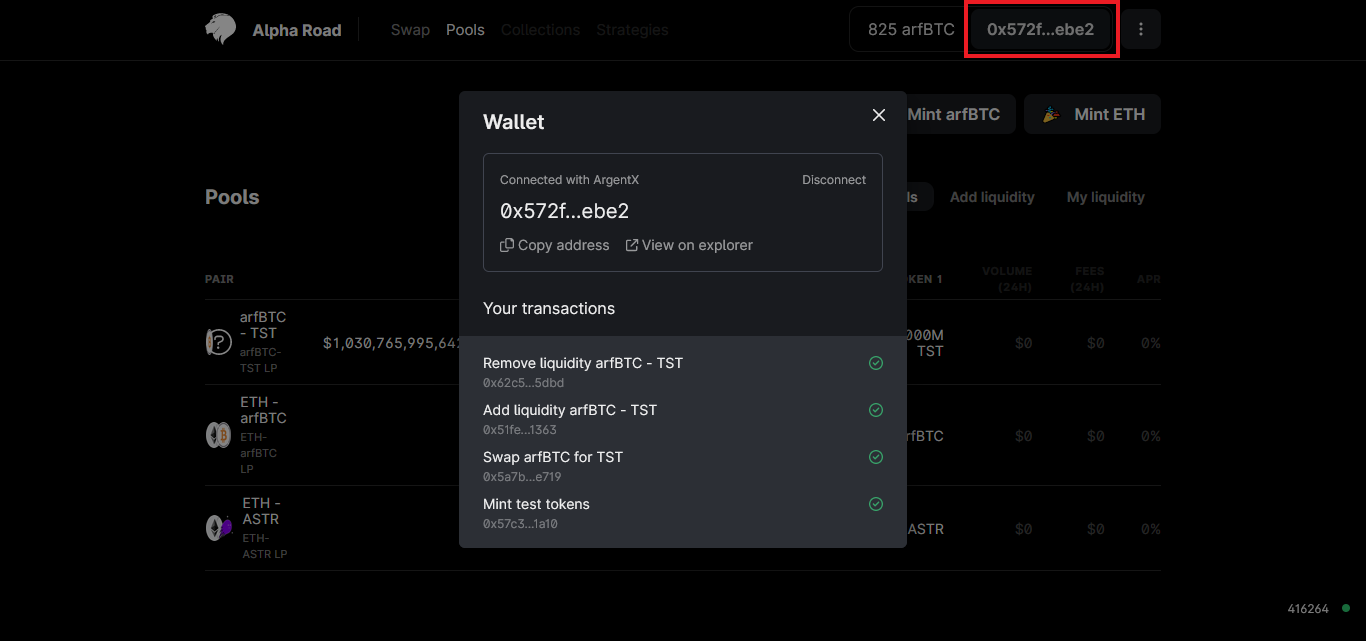Switch to the Add liquidity tab

(x=992, y=197)
